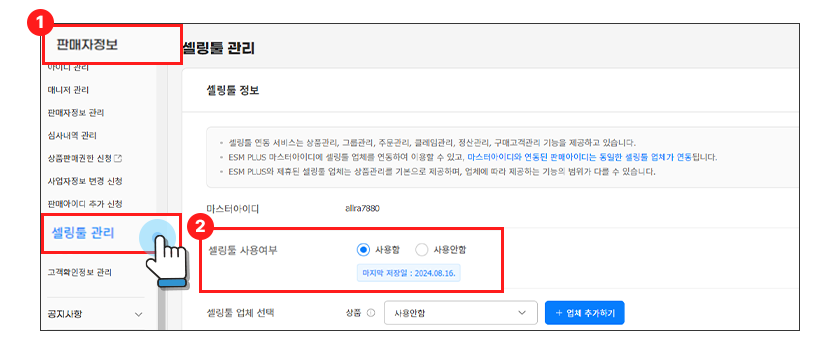840x361 pixels.
Task: Go to 매니저 관리 in sidebar
Action: tap(68, 89)
